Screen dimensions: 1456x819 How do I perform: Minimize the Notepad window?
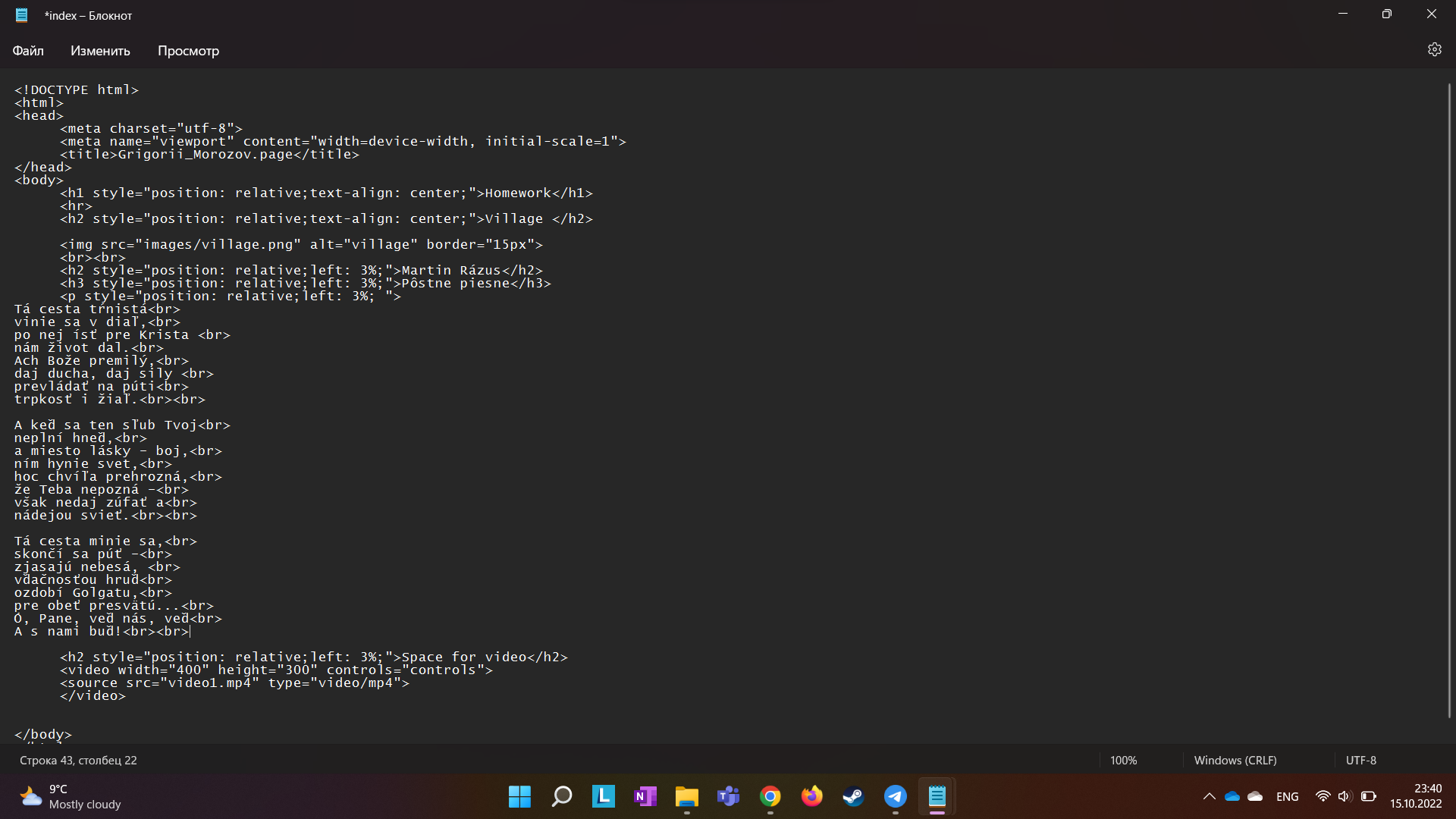click(1343, 14)
